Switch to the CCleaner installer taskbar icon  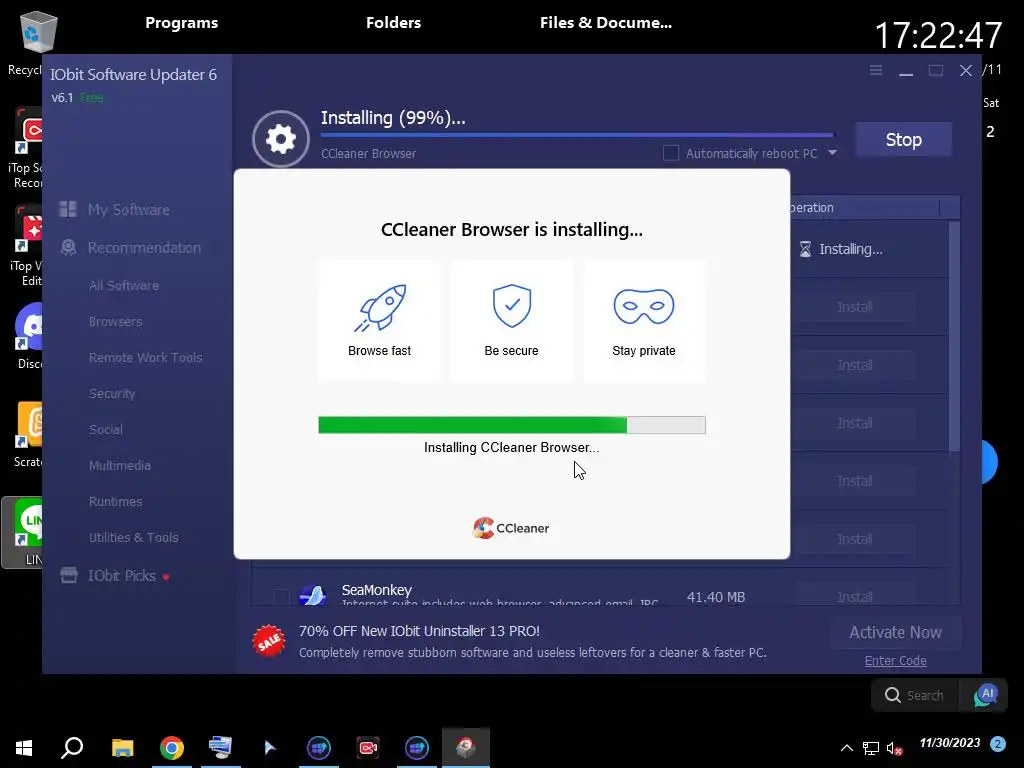(466, 748)
